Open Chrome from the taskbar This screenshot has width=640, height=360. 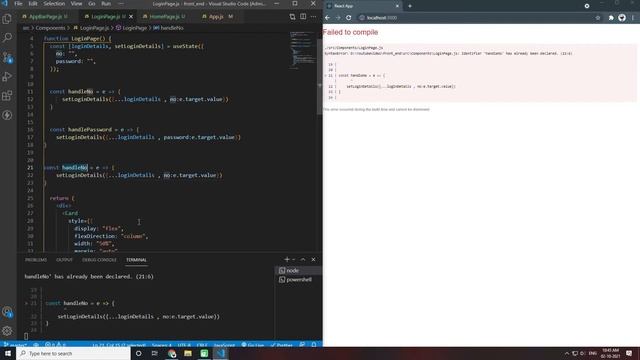[x=172, y=353]
